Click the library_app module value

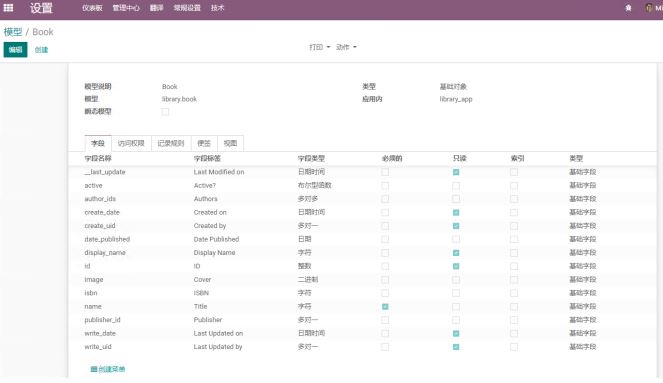point(456,99)
